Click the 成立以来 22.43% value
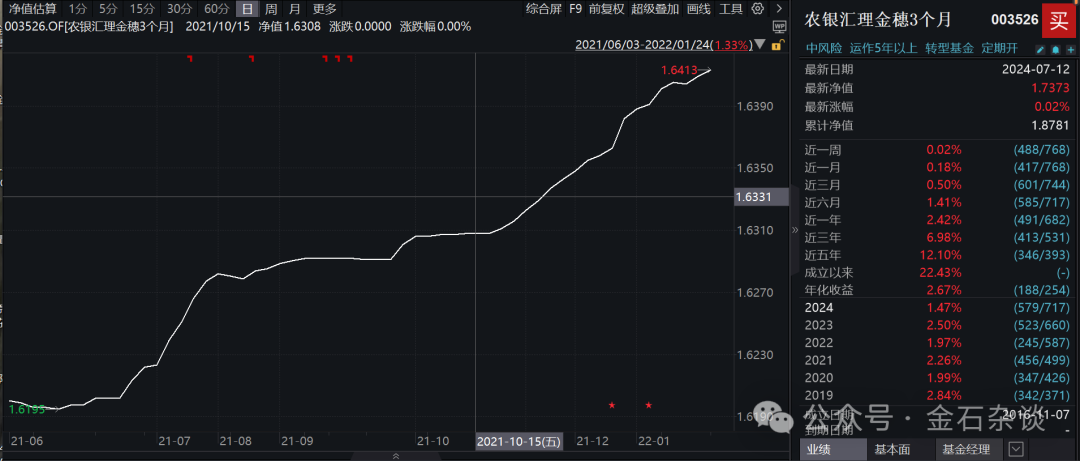This screenshot has height=461, width=1080. point(939,272)
